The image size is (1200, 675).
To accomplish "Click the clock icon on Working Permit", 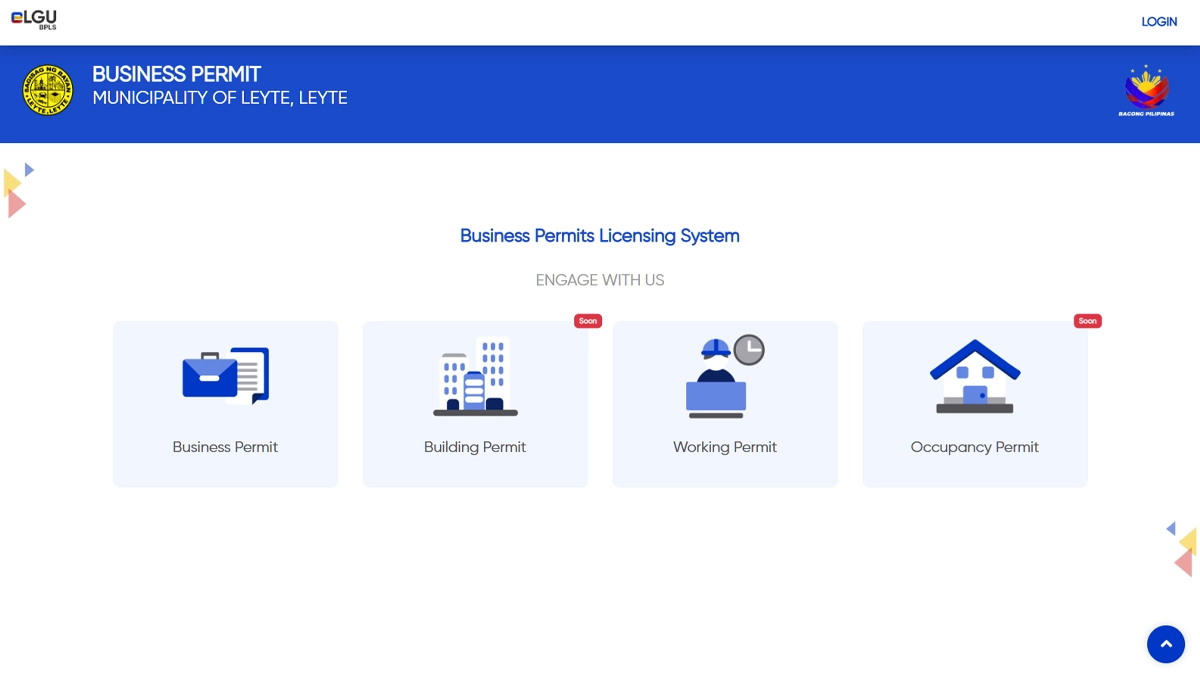I will tap(749, 350).
